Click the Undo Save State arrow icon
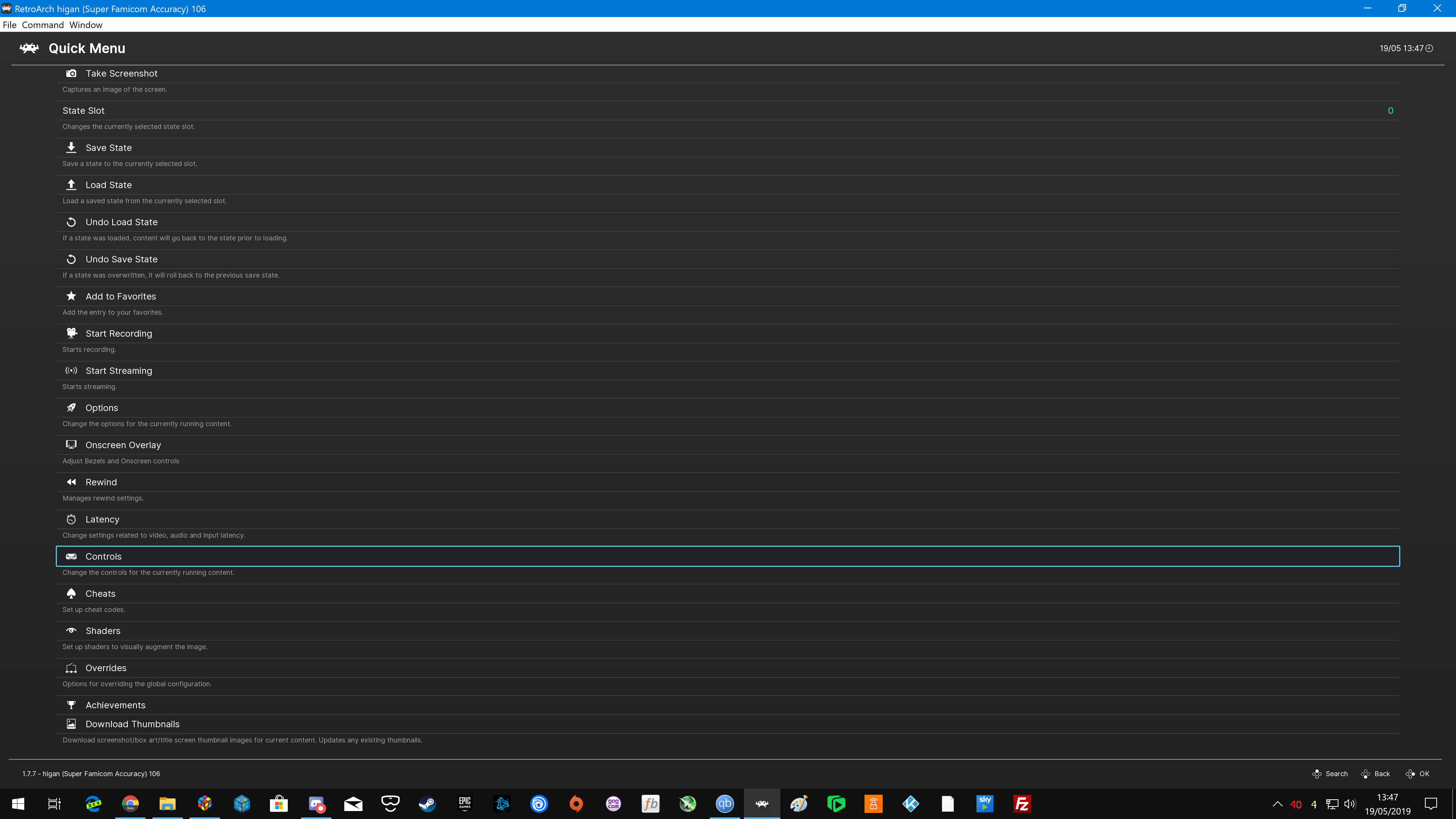1456x819 pixels. [x=71, y=259]
